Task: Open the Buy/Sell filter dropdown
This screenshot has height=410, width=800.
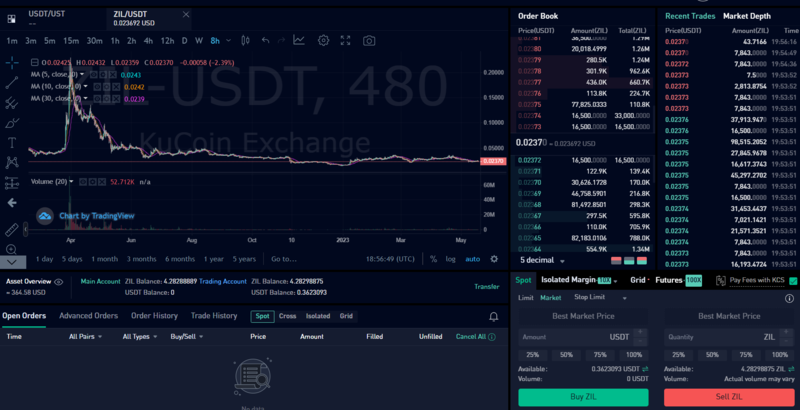Action: click(x=187, y=337)
